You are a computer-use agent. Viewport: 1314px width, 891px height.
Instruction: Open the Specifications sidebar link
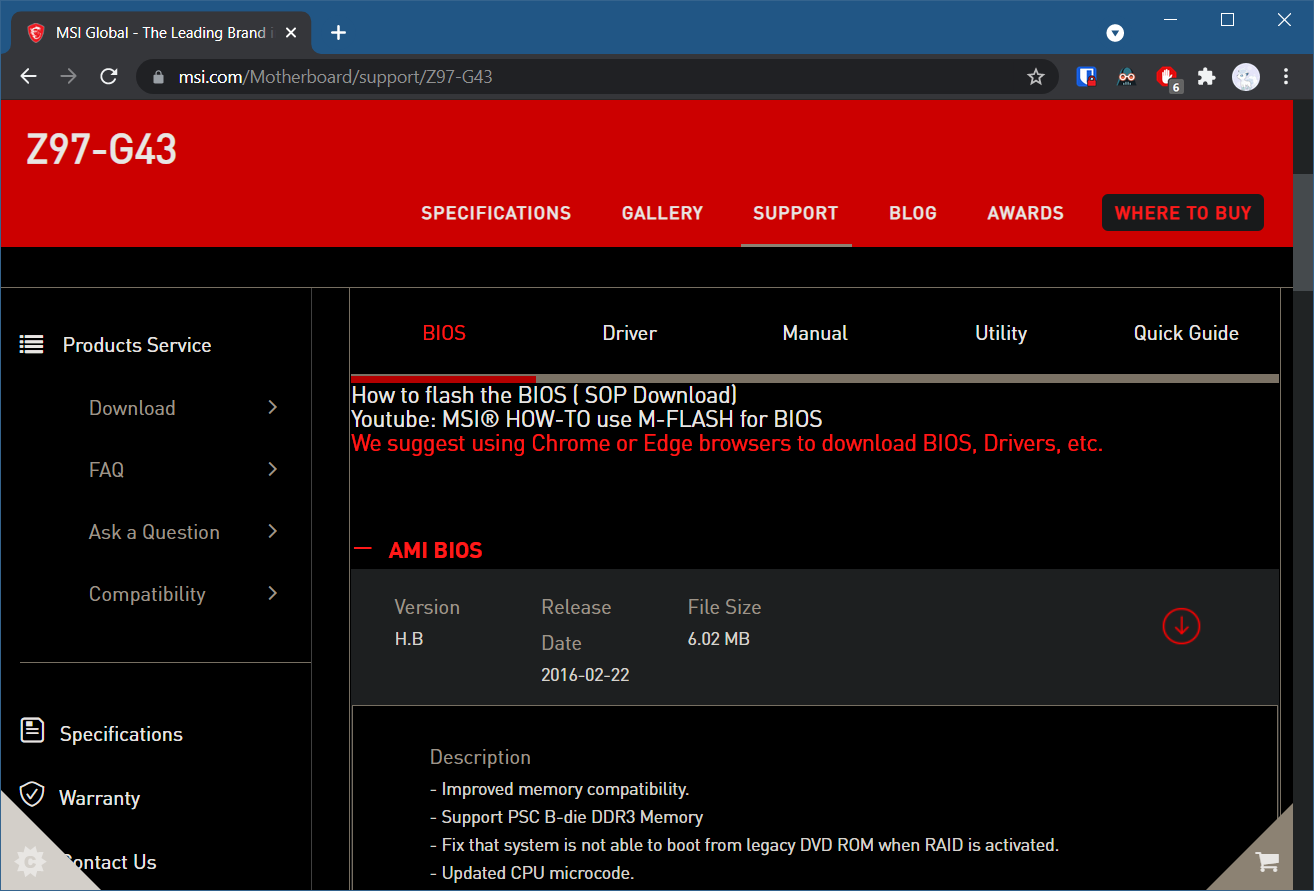pos(121,734)
